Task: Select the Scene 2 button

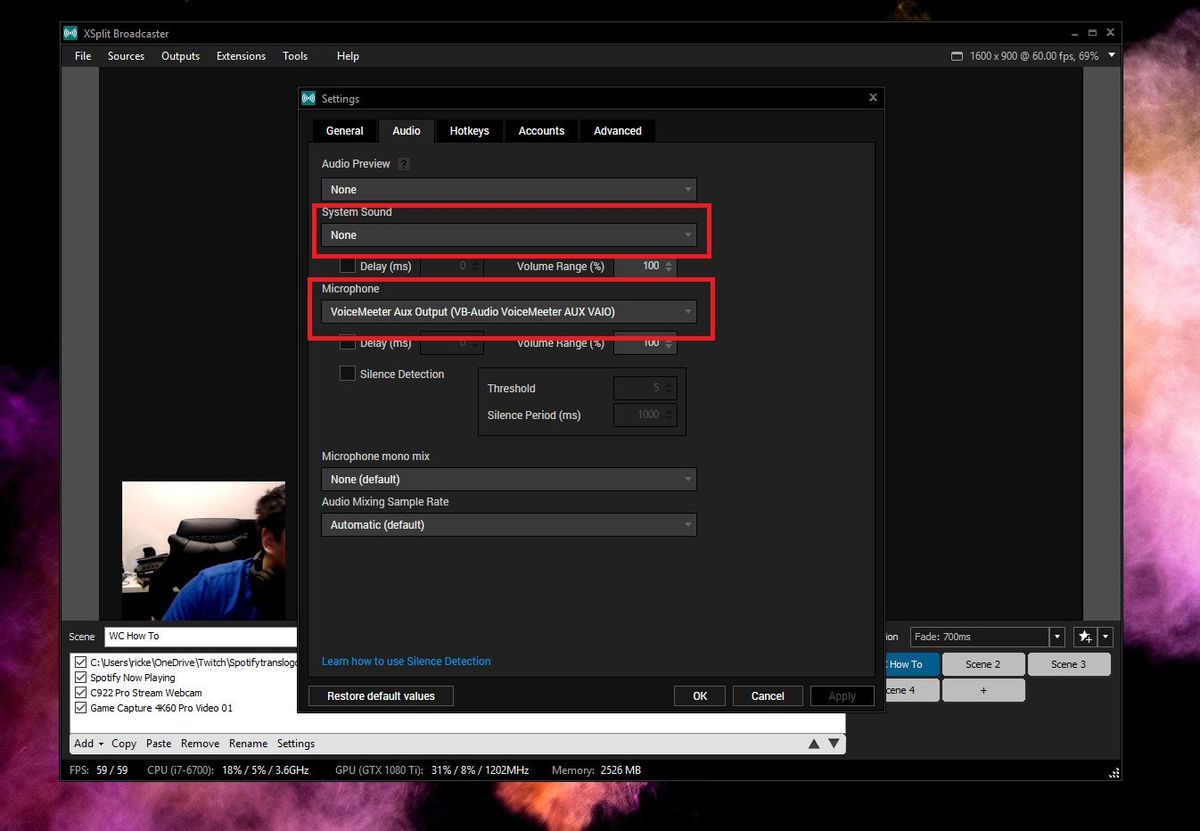Action: click(982, 663)
